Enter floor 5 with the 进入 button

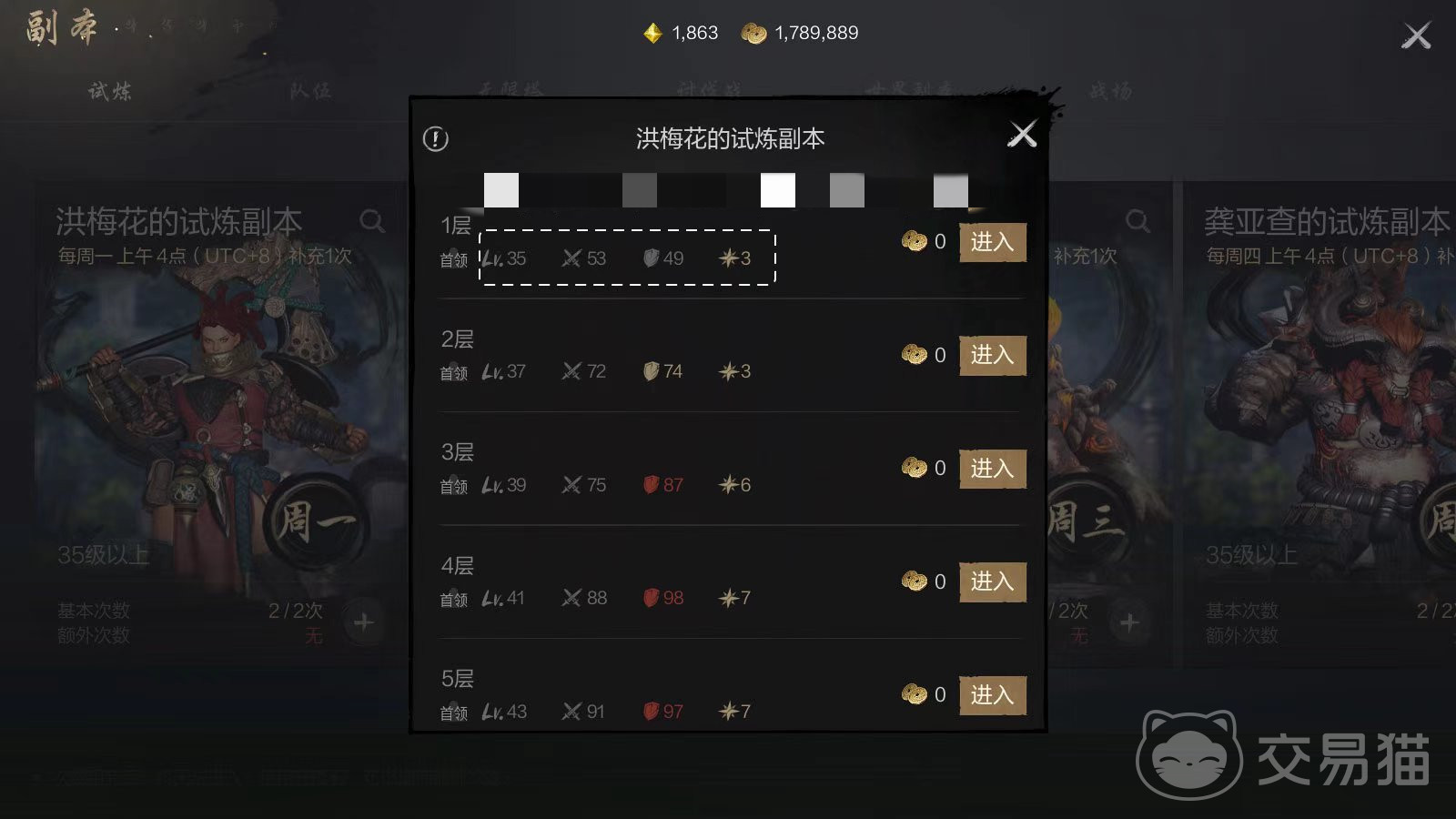993,695
